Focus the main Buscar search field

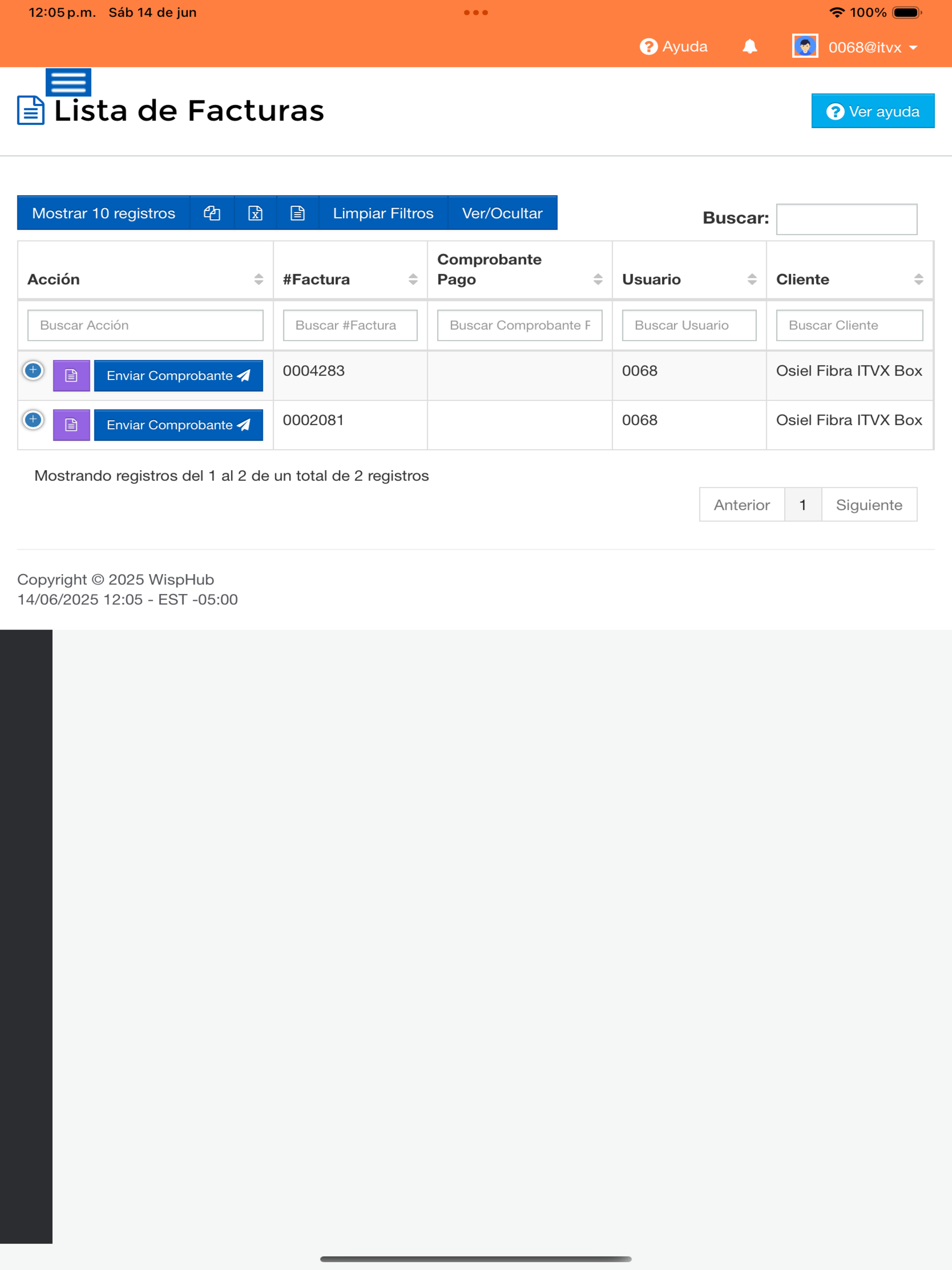[x=846, y=219]
